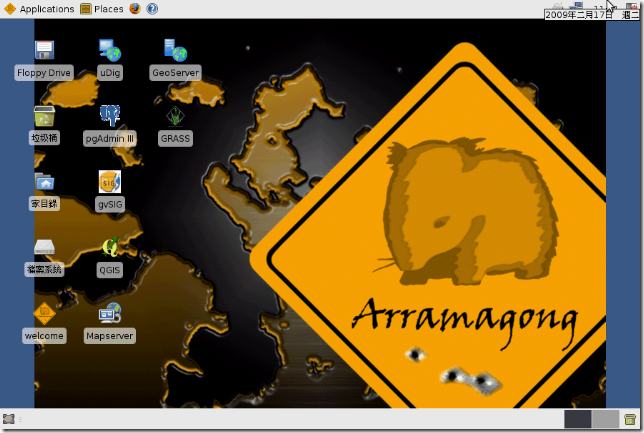The height and width of the screenshot is (433, 644).
Task: Click the Floppy Drive label
Action: coord(44,73)
